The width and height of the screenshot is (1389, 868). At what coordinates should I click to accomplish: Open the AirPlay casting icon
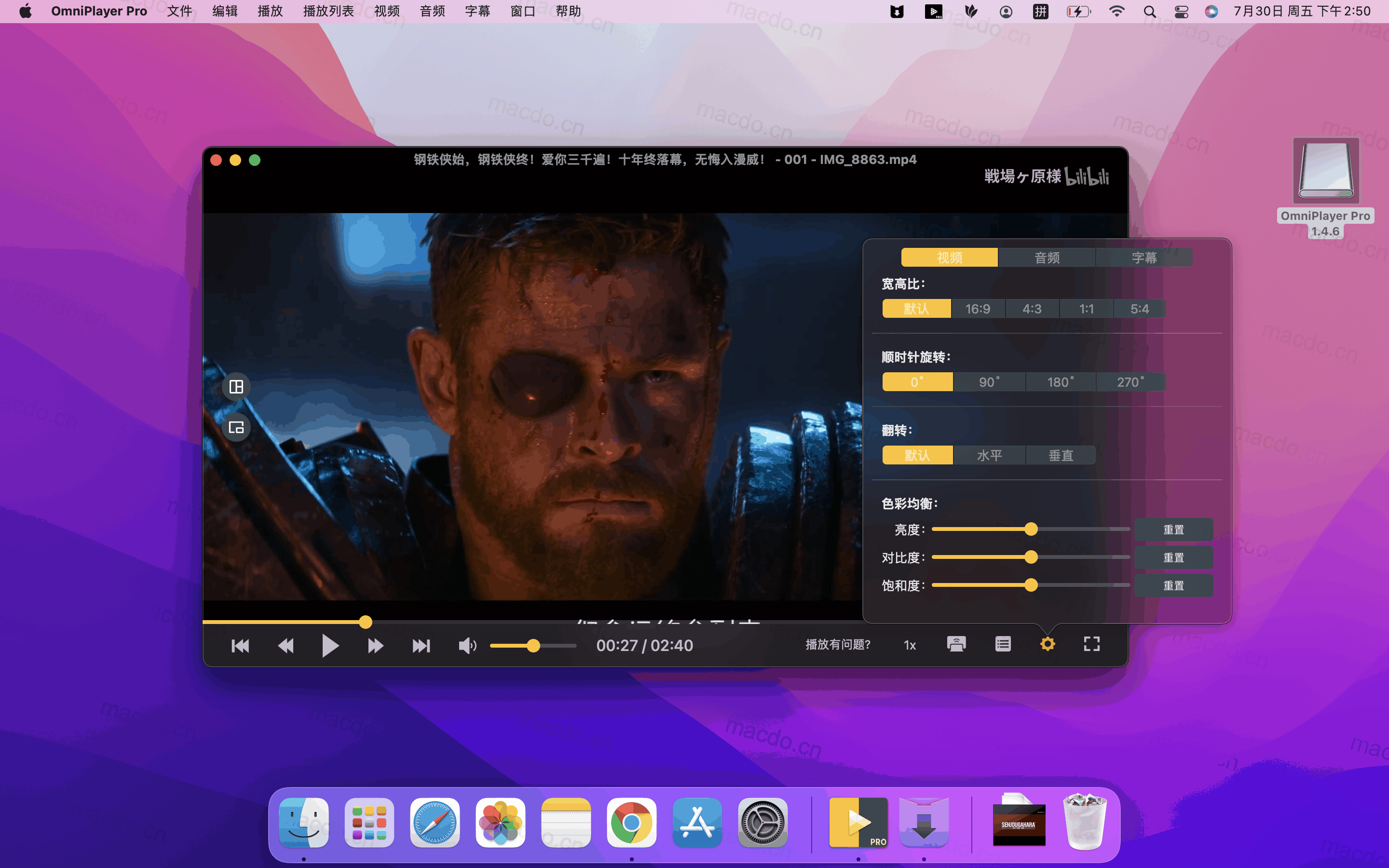[x=956, y=644]
